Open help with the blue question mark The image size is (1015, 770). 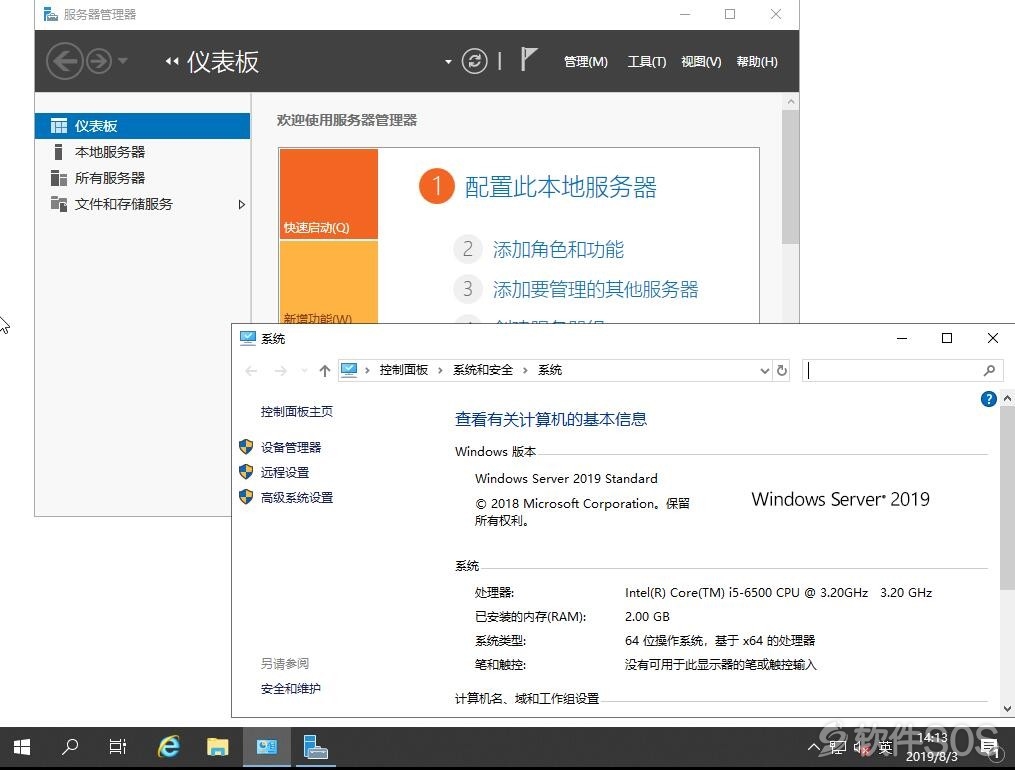coord(988,399)
